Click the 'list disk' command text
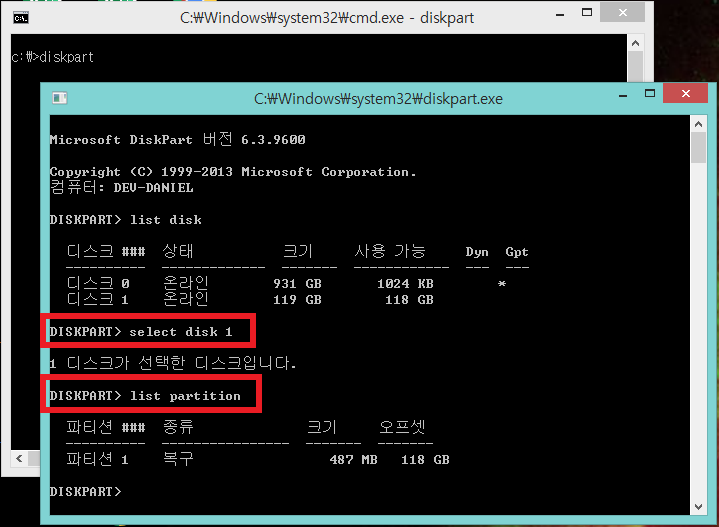The height and width of the screenshot is (527, 719). click(166, 220)
